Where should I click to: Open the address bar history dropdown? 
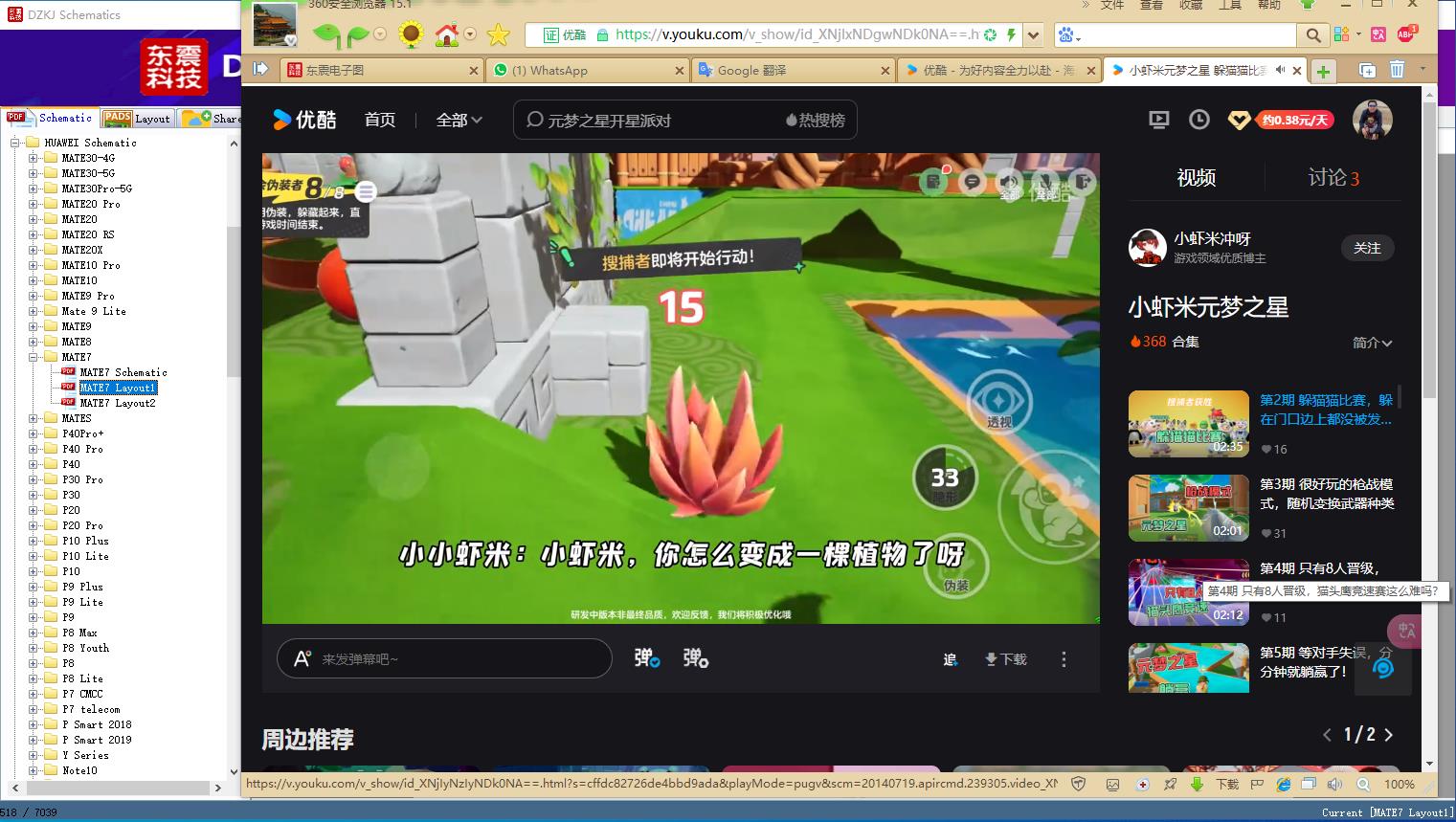[x=1033, y=35]
